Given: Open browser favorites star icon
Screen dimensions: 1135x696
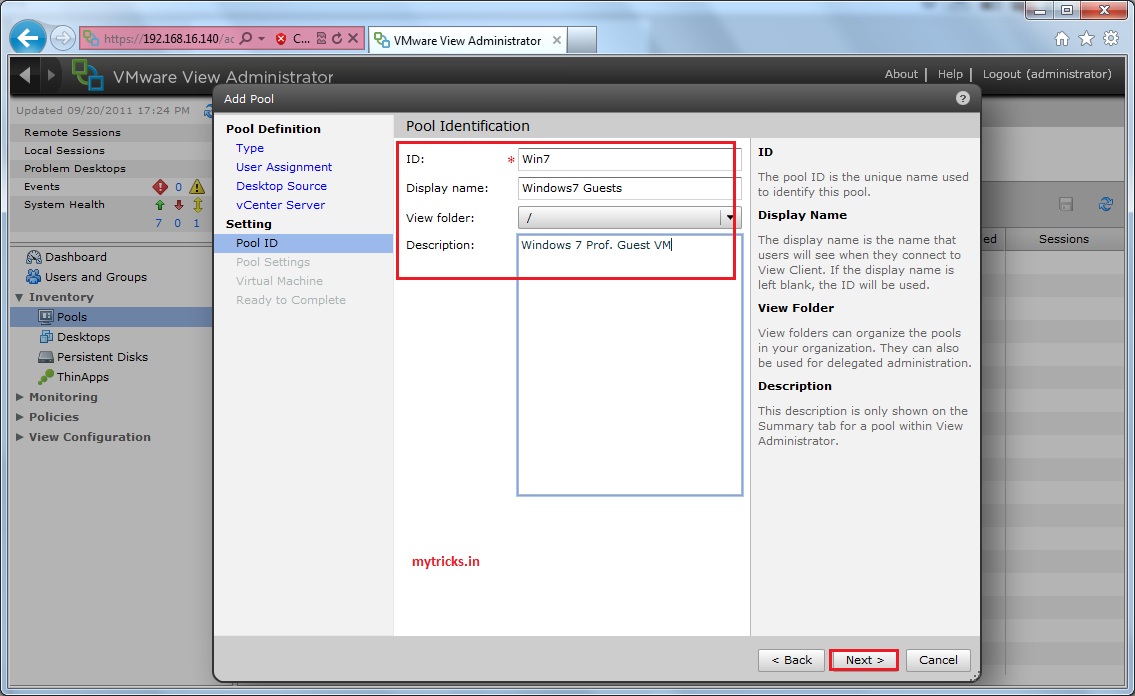Looking at the screenshot, I should [x=1086, y=39].
